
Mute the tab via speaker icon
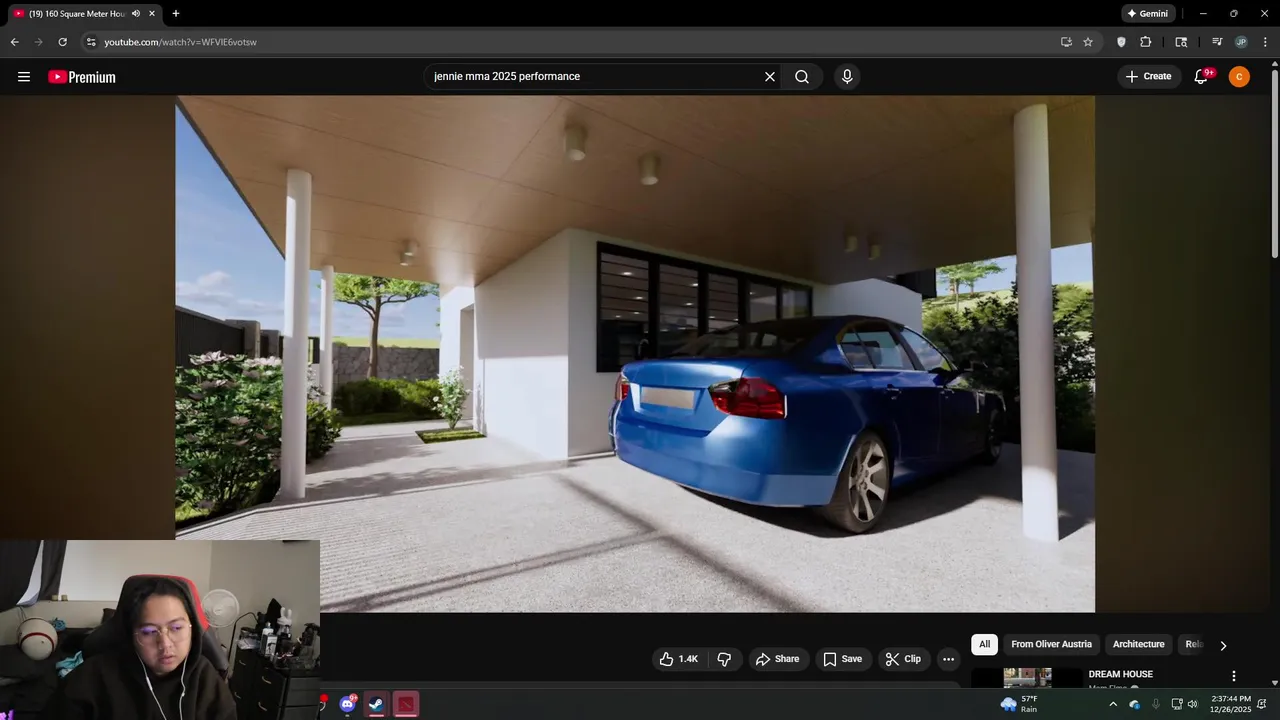136,14
